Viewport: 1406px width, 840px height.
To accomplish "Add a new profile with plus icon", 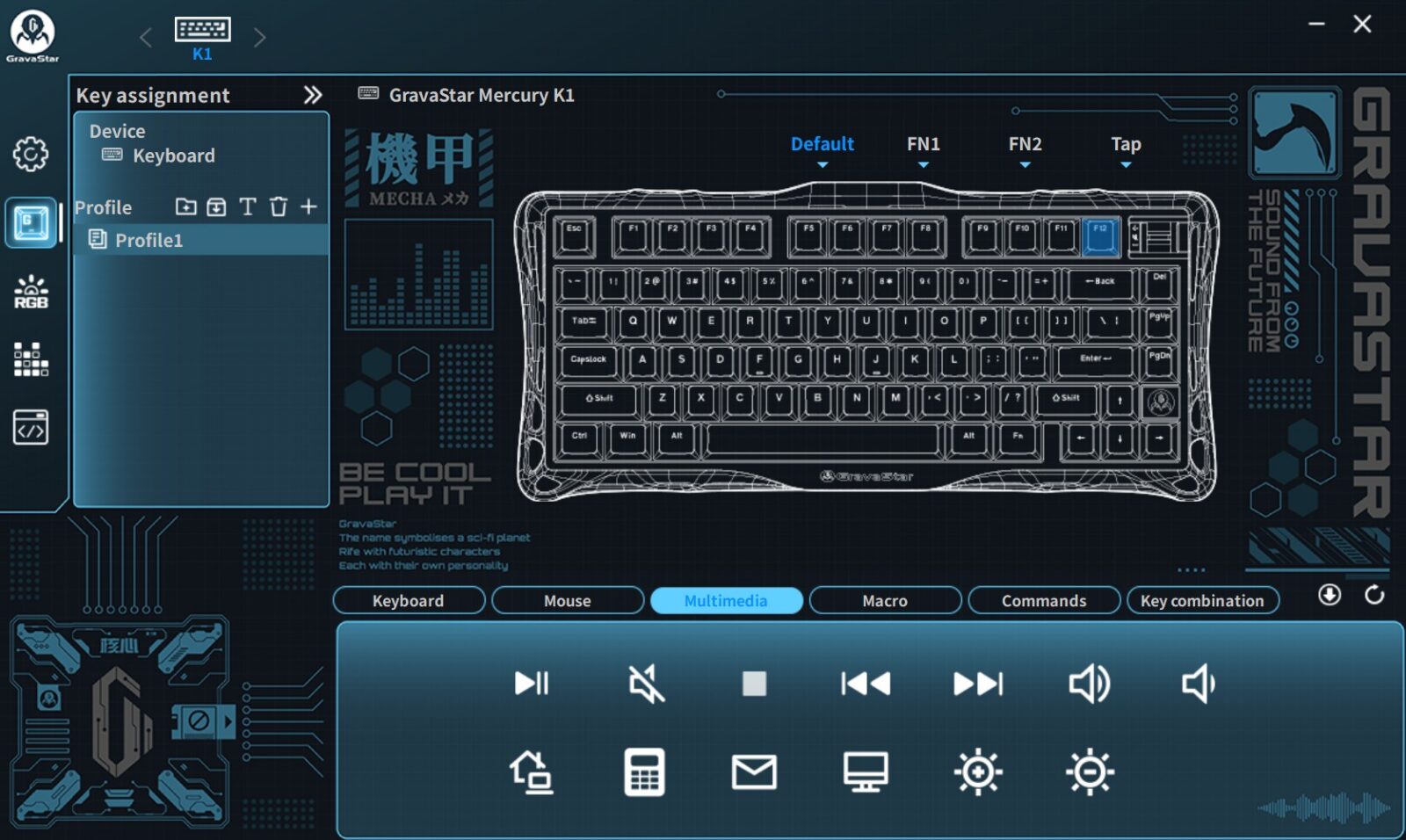I will [308, 206].
